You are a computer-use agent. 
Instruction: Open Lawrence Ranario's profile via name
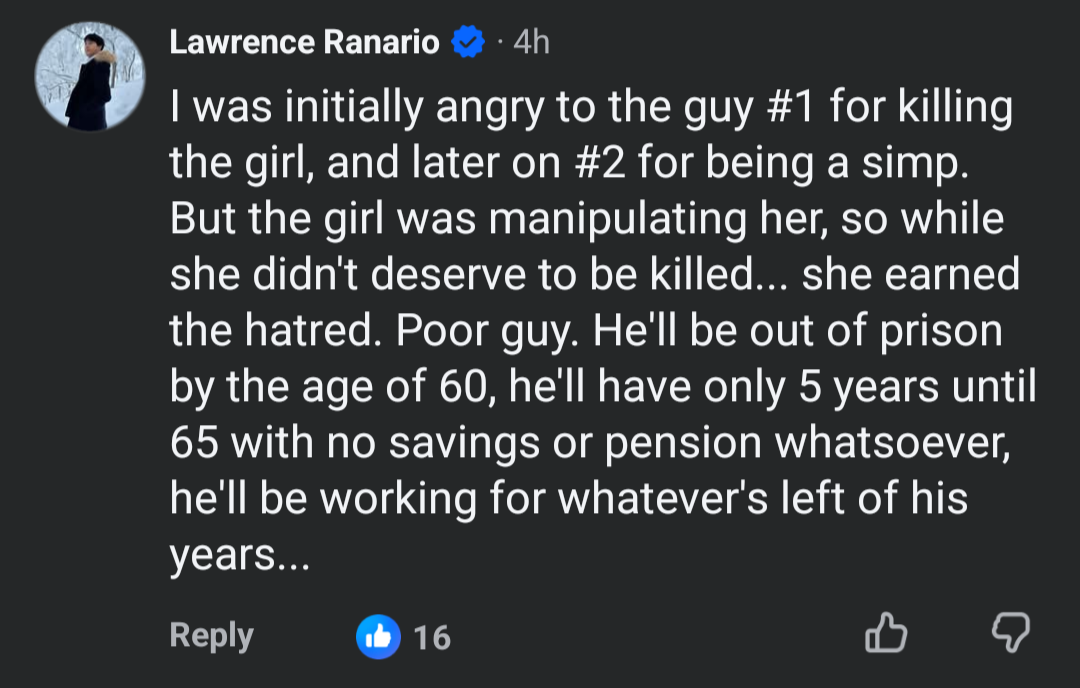pyautogui.click(x=304, y=42)
